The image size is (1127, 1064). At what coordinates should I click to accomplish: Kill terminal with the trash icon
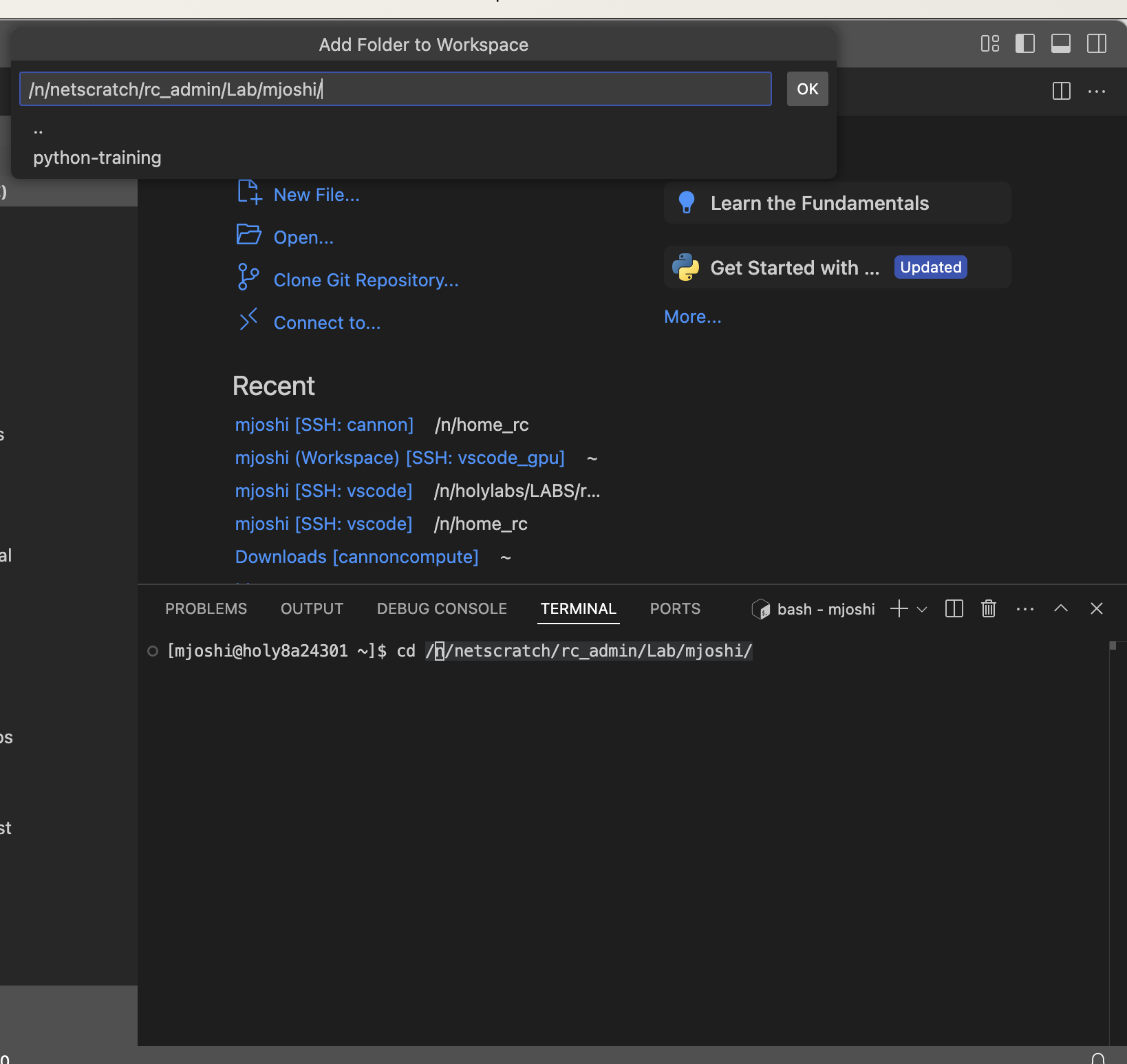988,608
